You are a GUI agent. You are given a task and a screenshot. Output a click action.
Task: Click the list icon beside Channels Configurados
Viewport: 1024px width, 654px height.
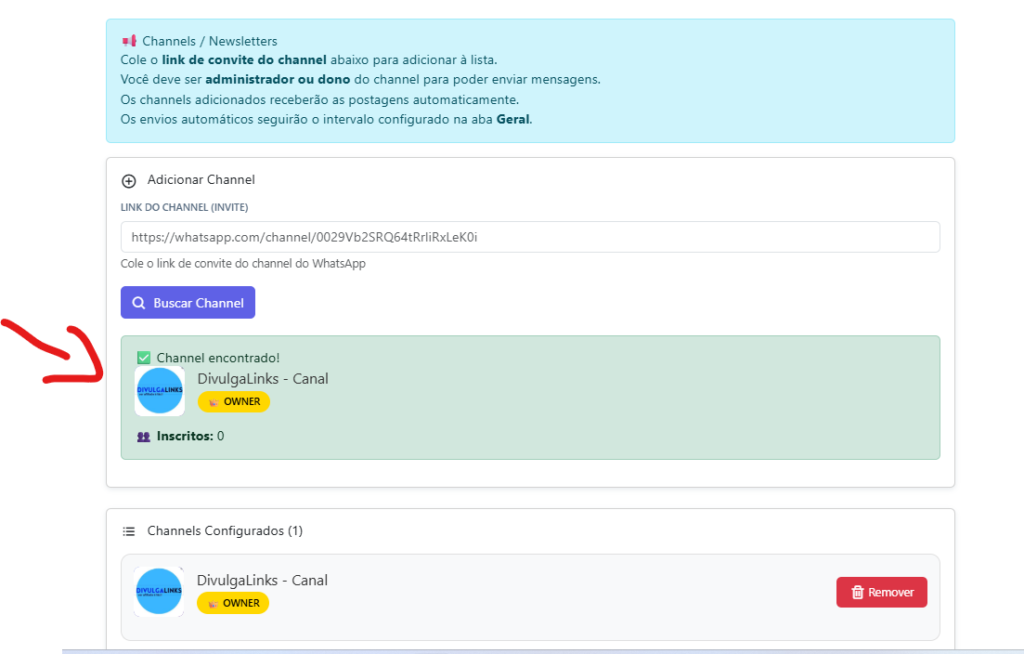[x=128, y=531]
